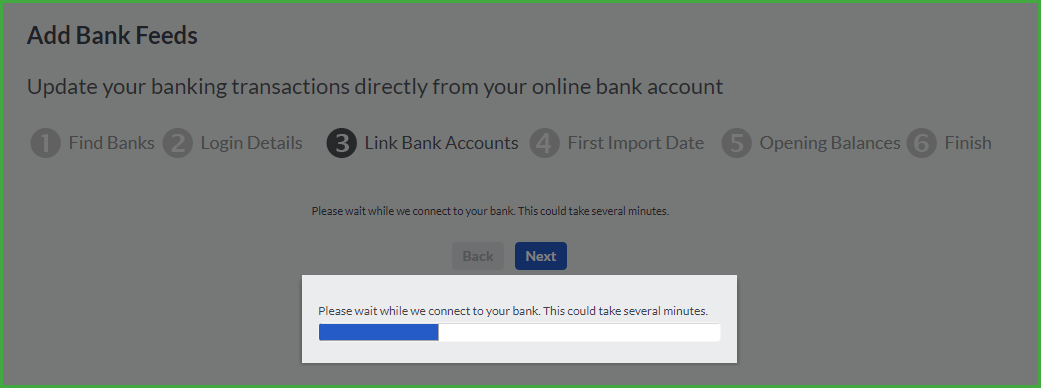Click the 'Update your banking transactions' subtitle
Screen dimensions: 1041x388
tap(375, 87)
